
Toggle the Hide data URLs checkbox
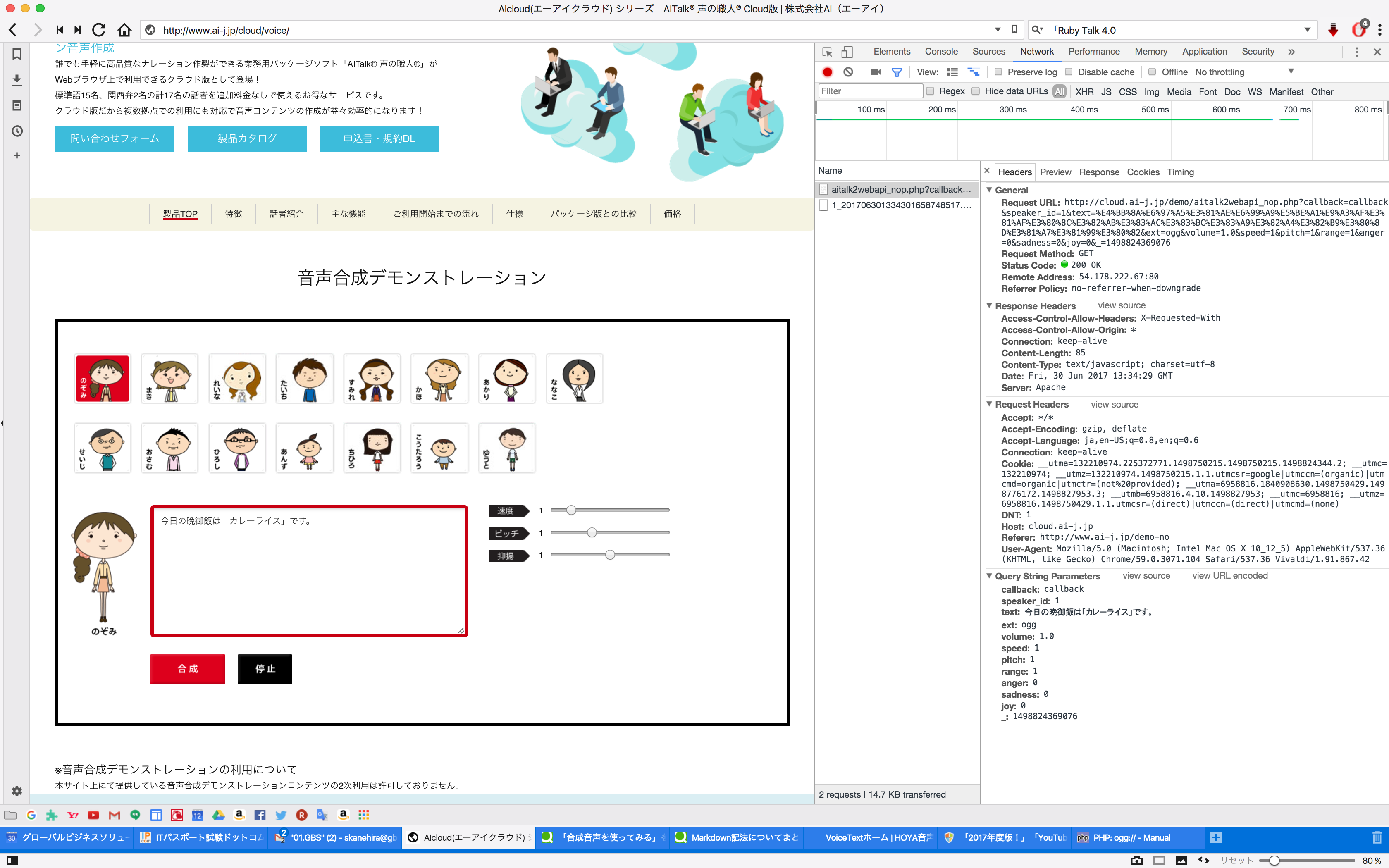pos(976,91)
